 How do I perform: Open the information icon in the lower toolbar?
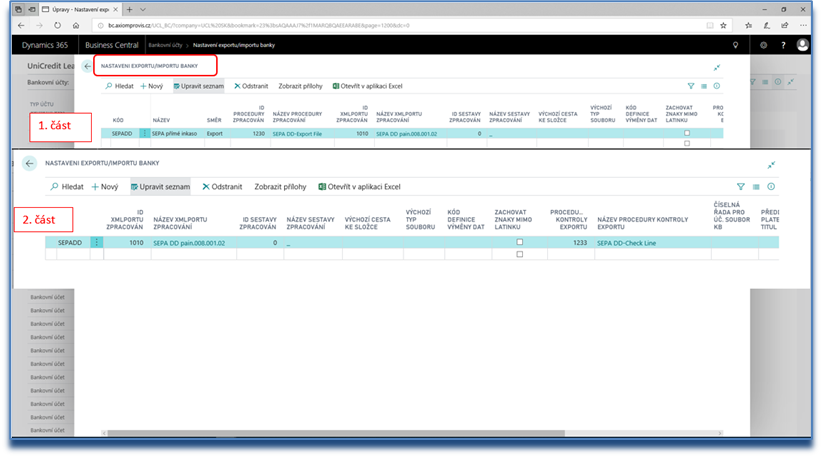pos(771,186)
